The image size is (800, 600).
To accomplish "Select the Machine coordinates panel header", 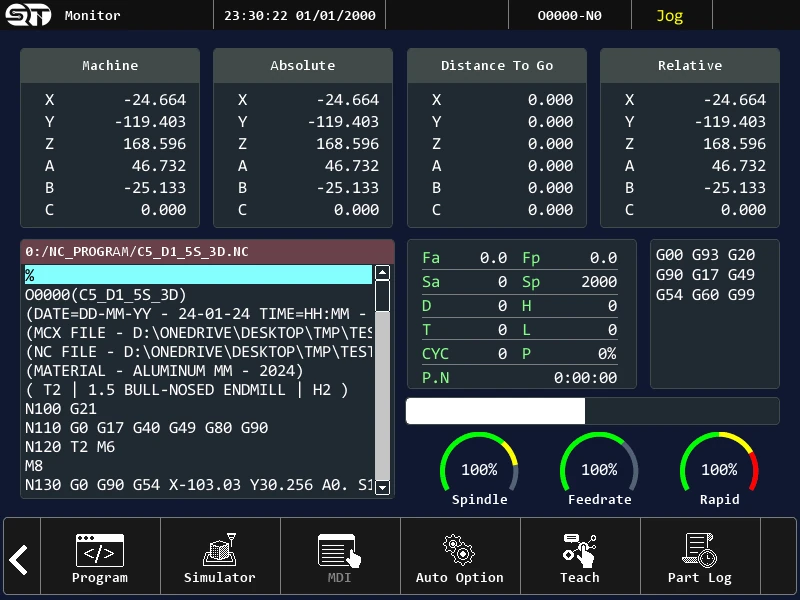I will pyautogui.click(x=110, y=65).
